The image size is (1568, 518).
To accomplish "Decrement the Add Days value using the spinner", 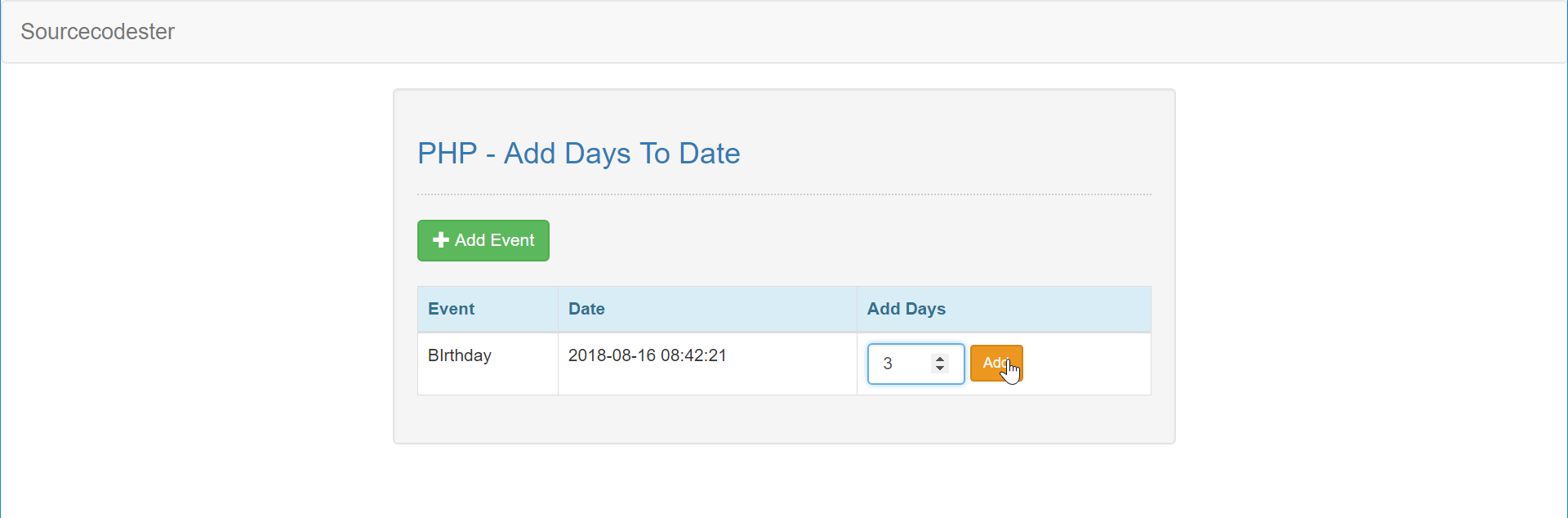I will [940, 370].
